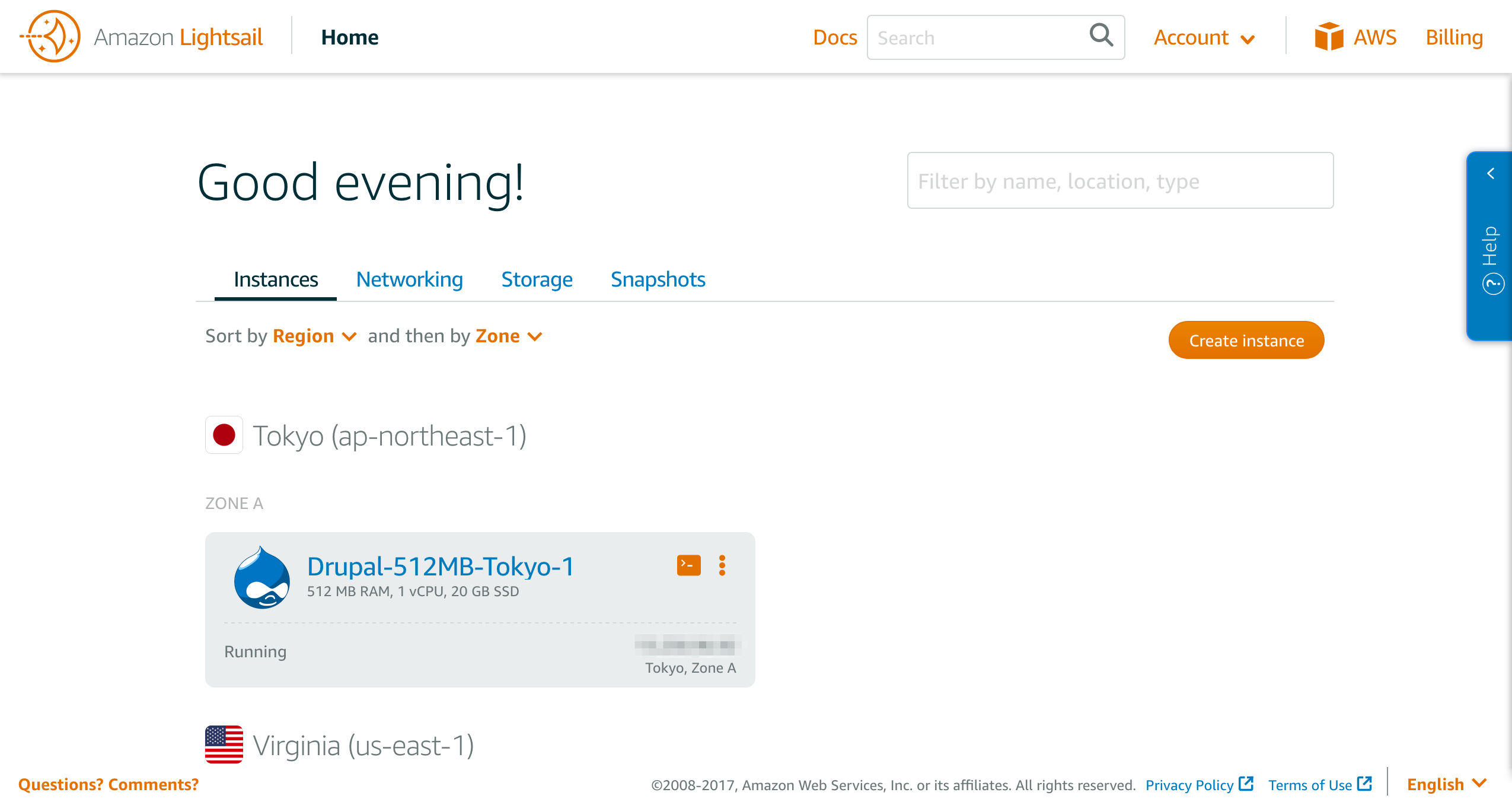This screenshot has height=805, width=1512.
Task: Open the Drupal-512MB-Tokyo-1 instance link
Action: click(441, 566)
